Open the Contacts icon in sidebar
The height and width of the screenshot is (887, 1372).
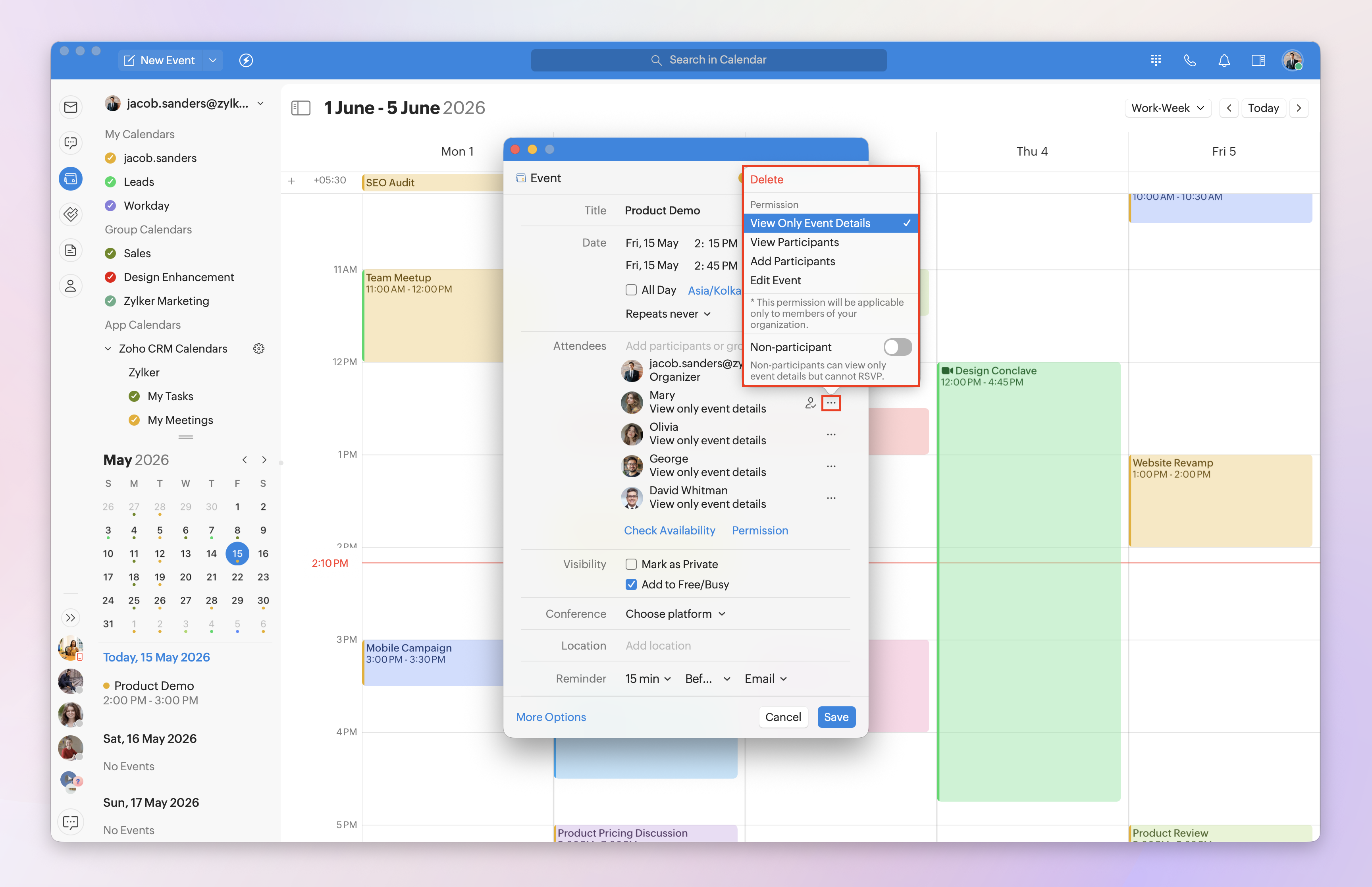[x=71, y=286]
